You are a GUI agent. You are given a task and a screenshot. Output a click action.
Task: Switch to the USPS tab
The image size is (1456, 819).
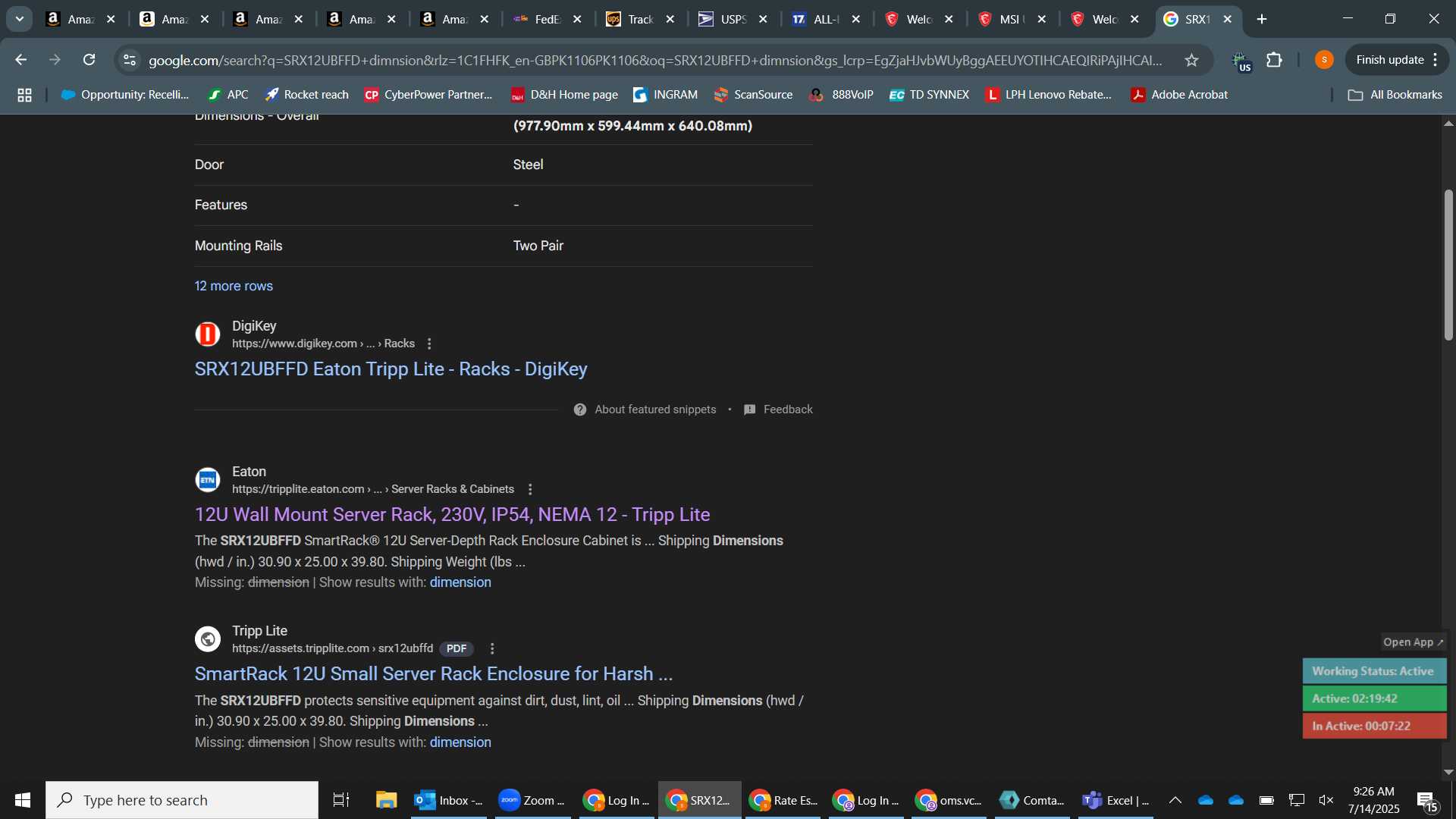point(733,19)
